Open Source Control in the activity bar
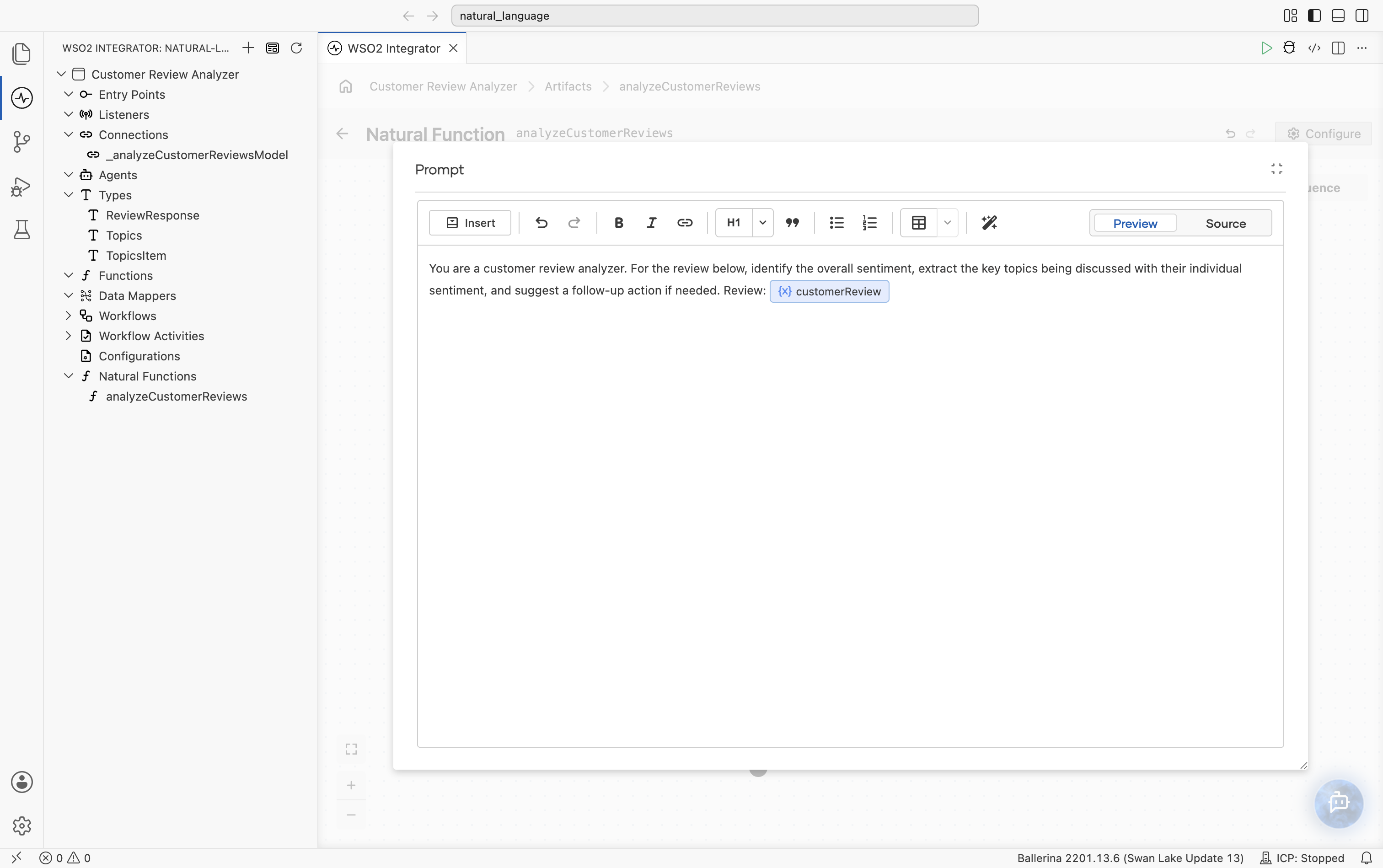The image size is (1383, 868). coord(22,142)
